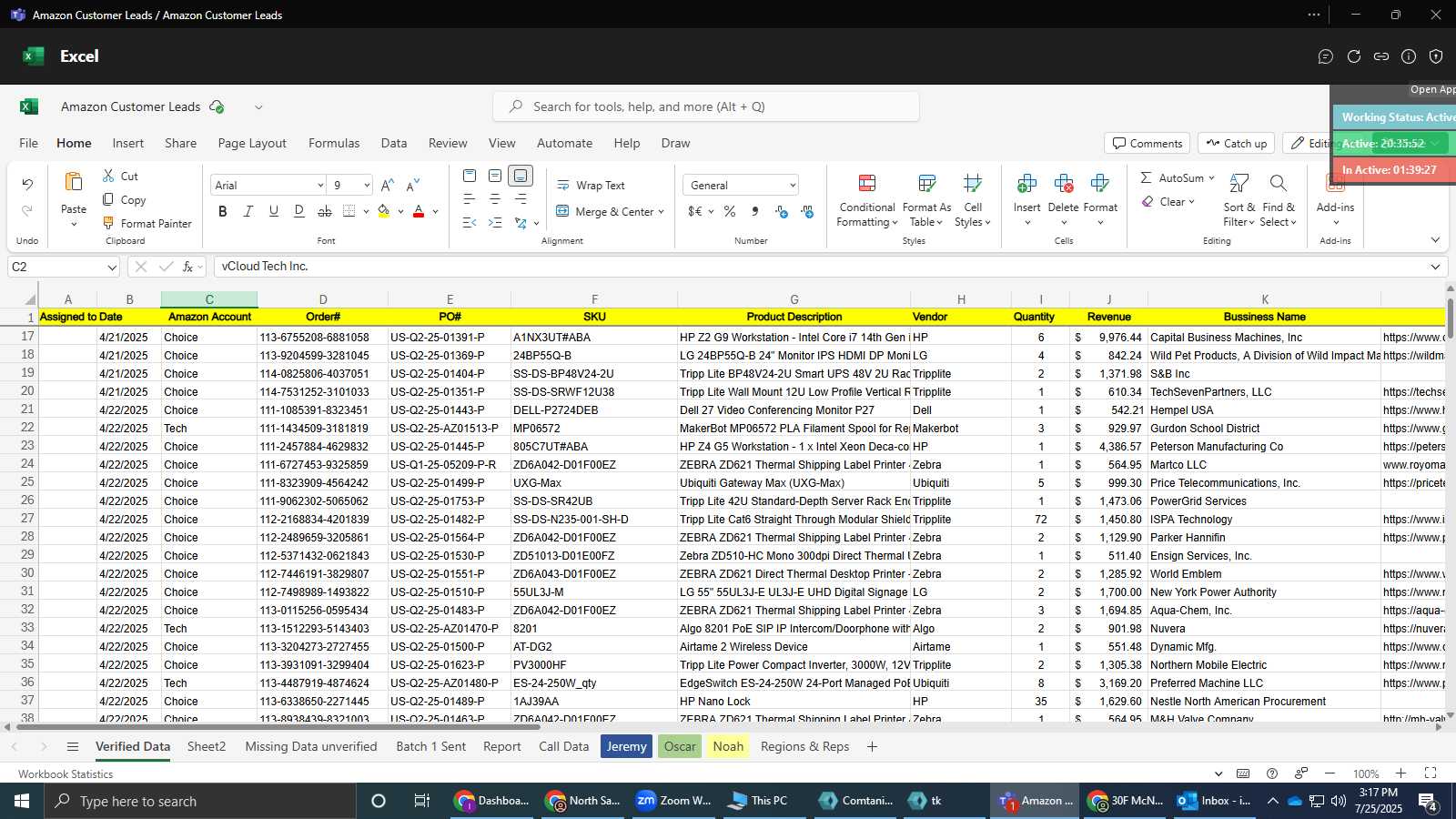Select column C header
Image resolution: width=1456 pixels, height=819 pixels.
(x=209, y=299)
